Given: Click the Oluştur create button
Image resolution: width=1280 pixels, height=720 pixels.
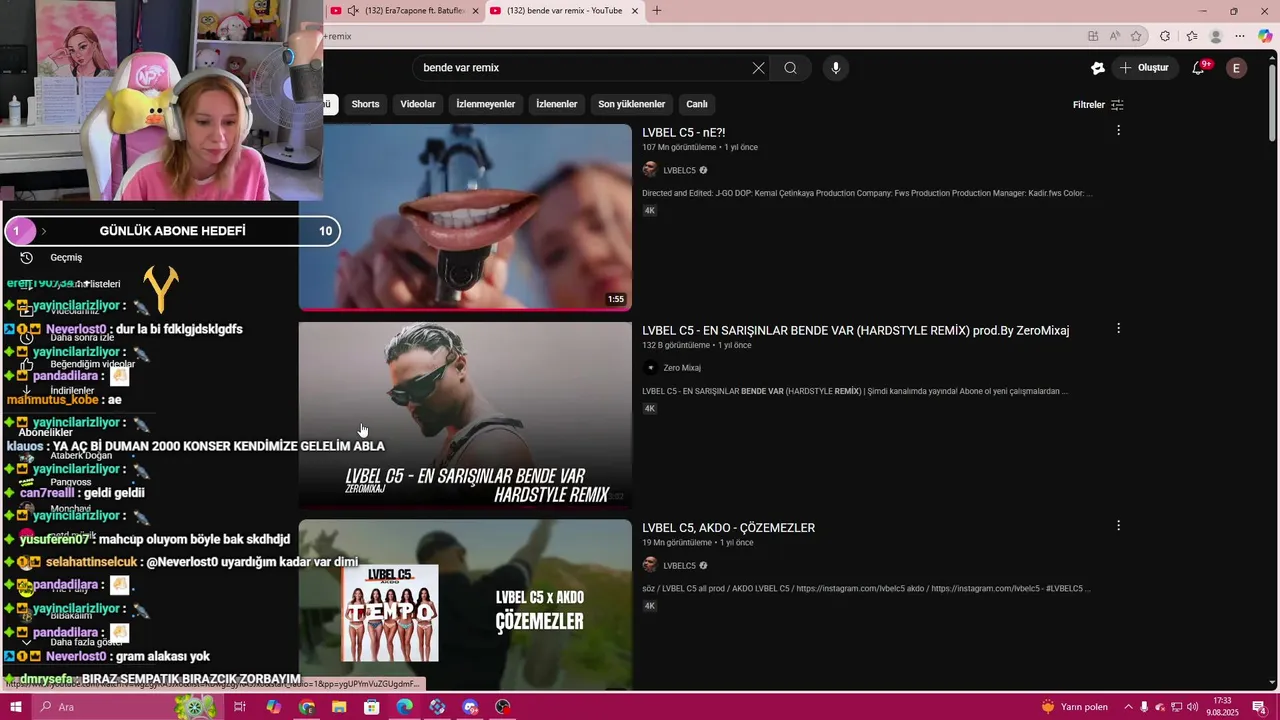Looking at the screenshot, I should click(1144, 68).
